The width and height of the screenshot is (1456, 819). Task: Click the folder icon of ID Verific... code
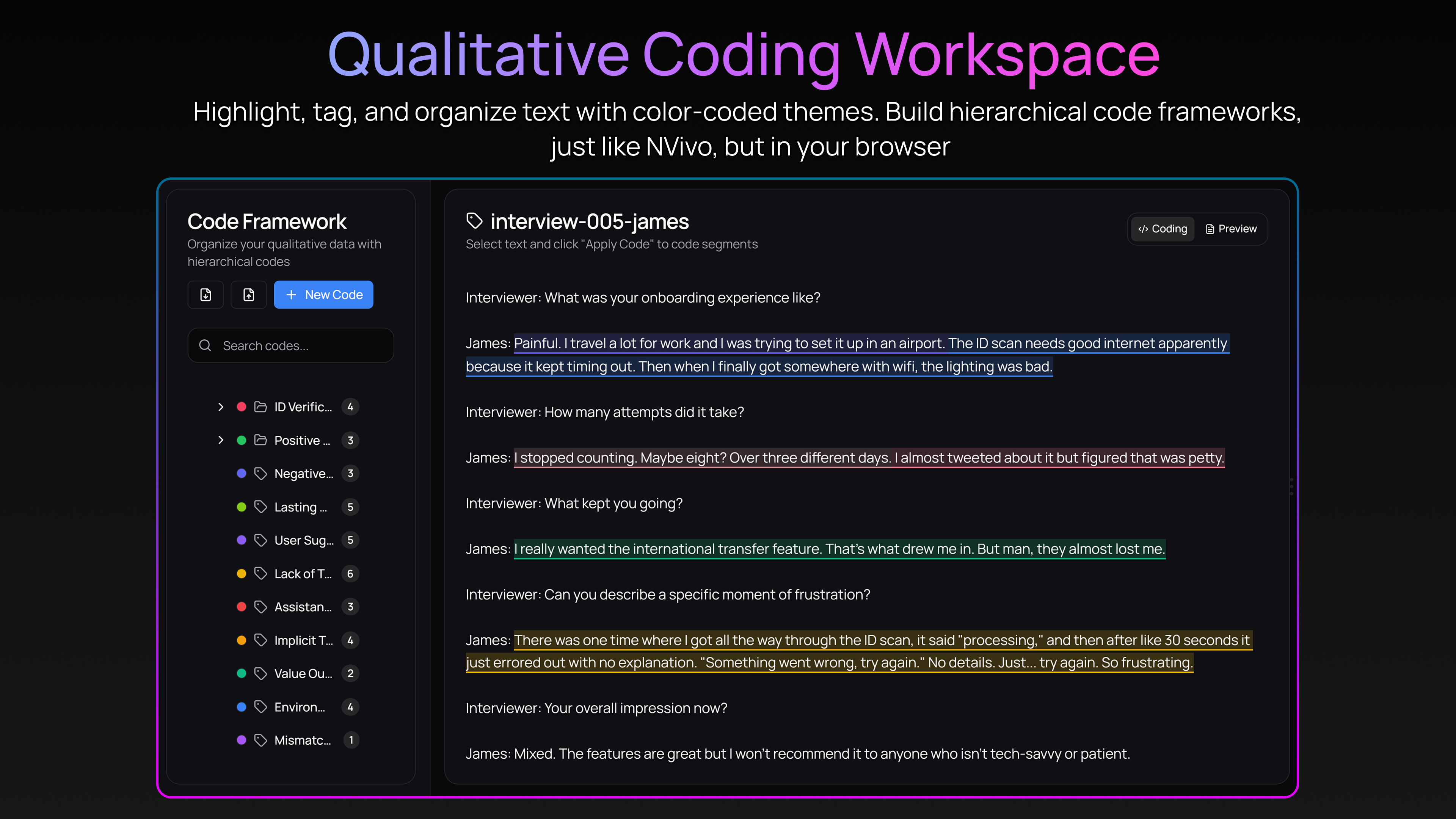coord(260,407)
